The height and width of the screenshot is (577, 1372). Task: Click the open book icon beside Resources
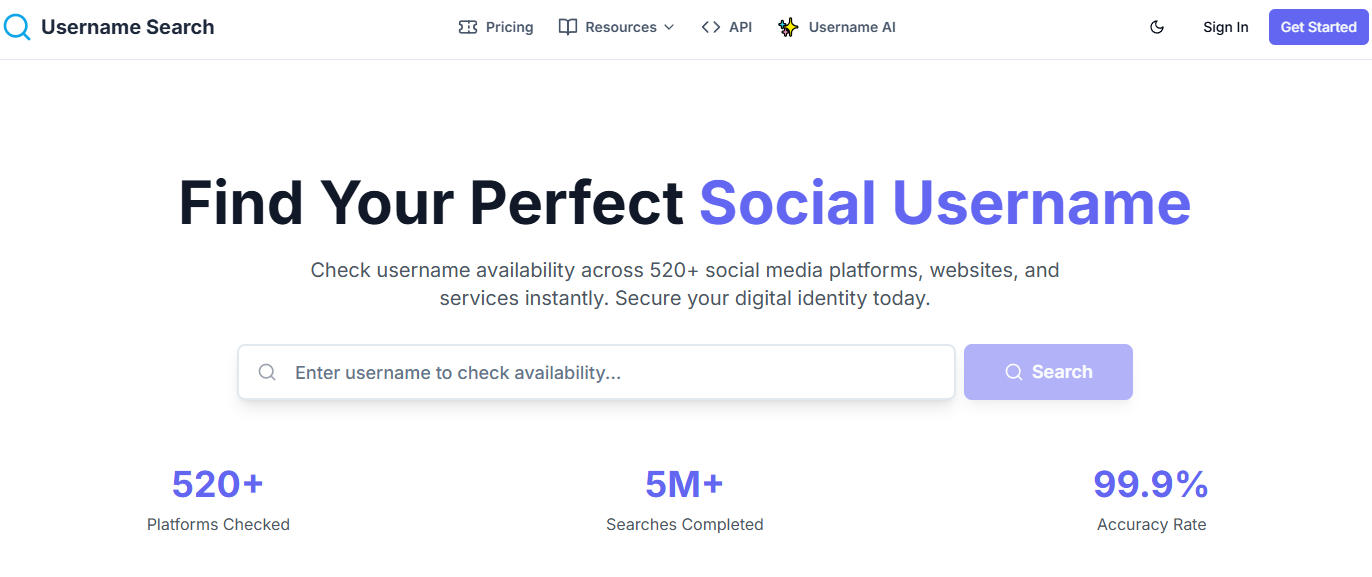click(567, 27)
